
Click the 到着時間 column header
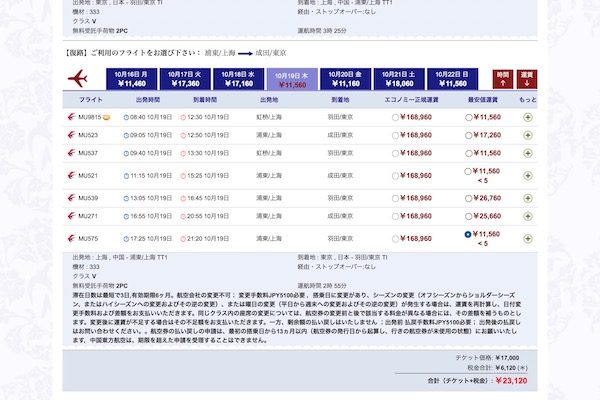(205, 100)
